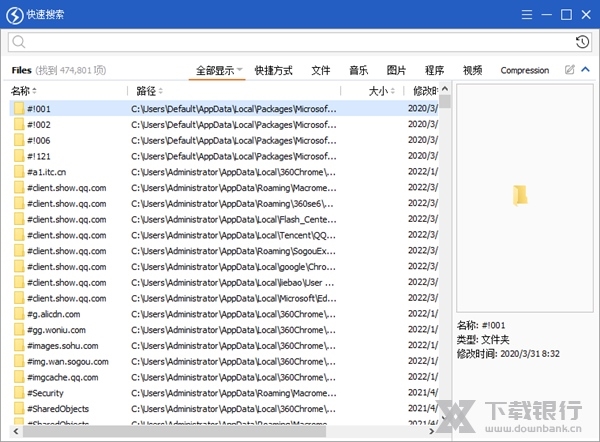Click folder icon of #img.wan.sogou.com row
This screenshot has height=442, width=600.
pyautogui.click(x=19, y=361)
